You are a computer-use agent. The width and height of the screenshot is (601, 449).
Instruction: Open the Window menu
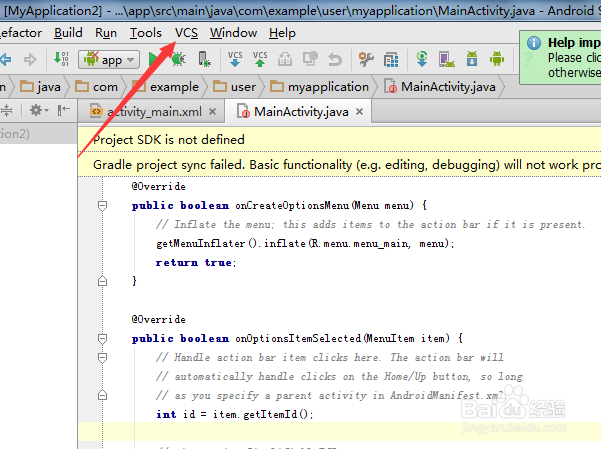pyautogui.click(x=233, y=33)
